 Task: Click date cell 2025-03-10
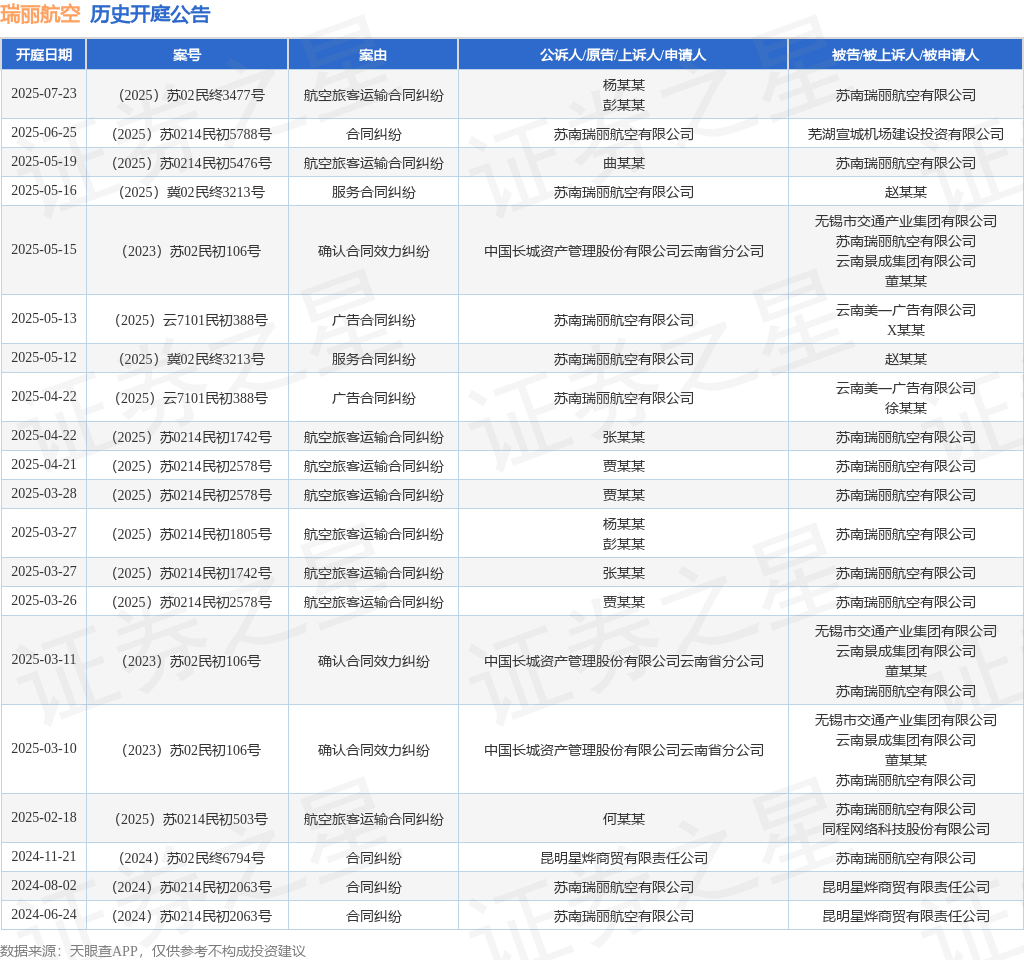click(x=44, y=748)
